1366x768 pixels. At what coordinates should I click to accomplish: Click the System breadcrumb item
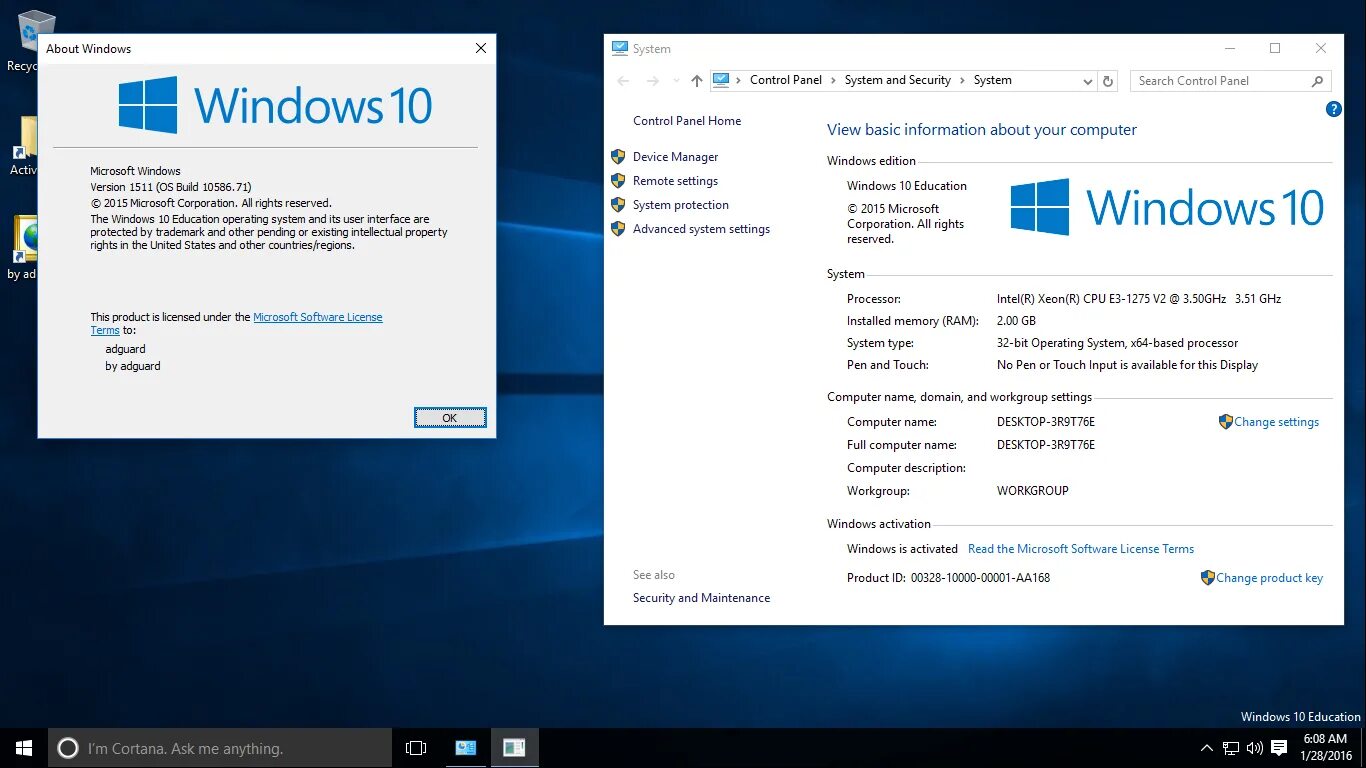tap(993, 80)
